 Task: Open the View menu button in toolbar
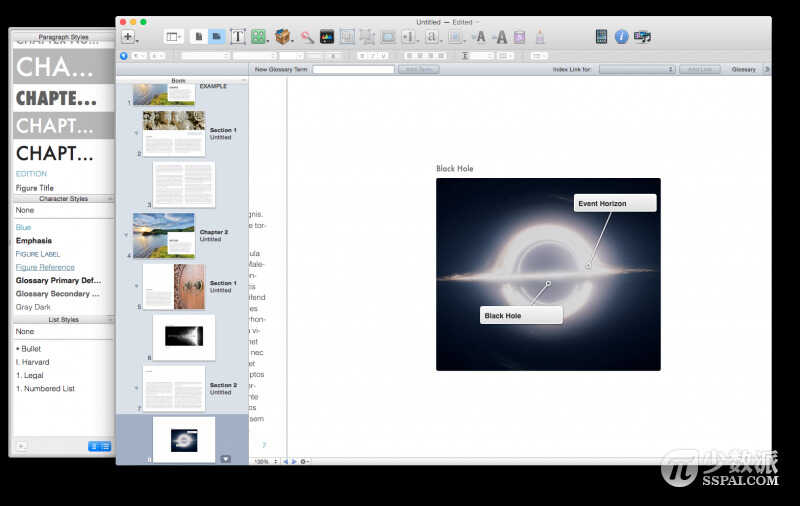coord(173,37)
